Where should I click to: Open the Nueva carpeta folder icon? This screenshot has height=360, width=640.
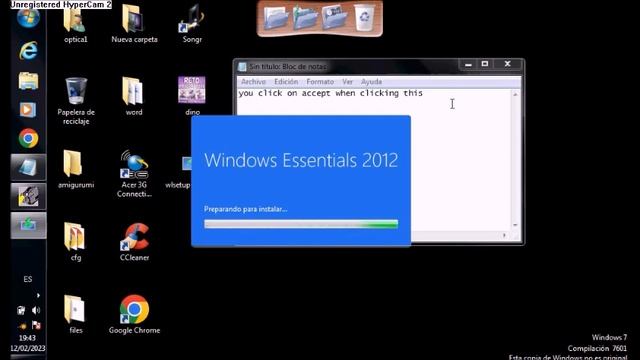coord(134,22)
